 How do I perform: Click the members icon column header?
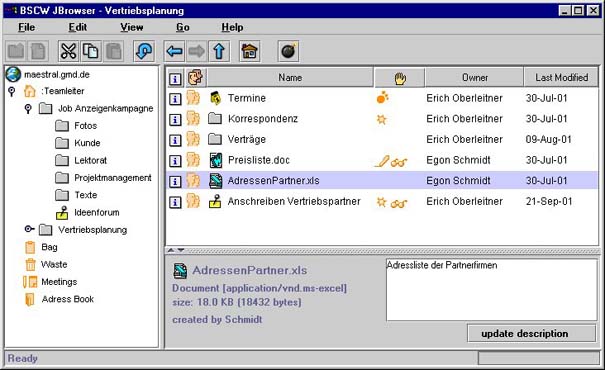pyautogui.click(x=196, y=77)
